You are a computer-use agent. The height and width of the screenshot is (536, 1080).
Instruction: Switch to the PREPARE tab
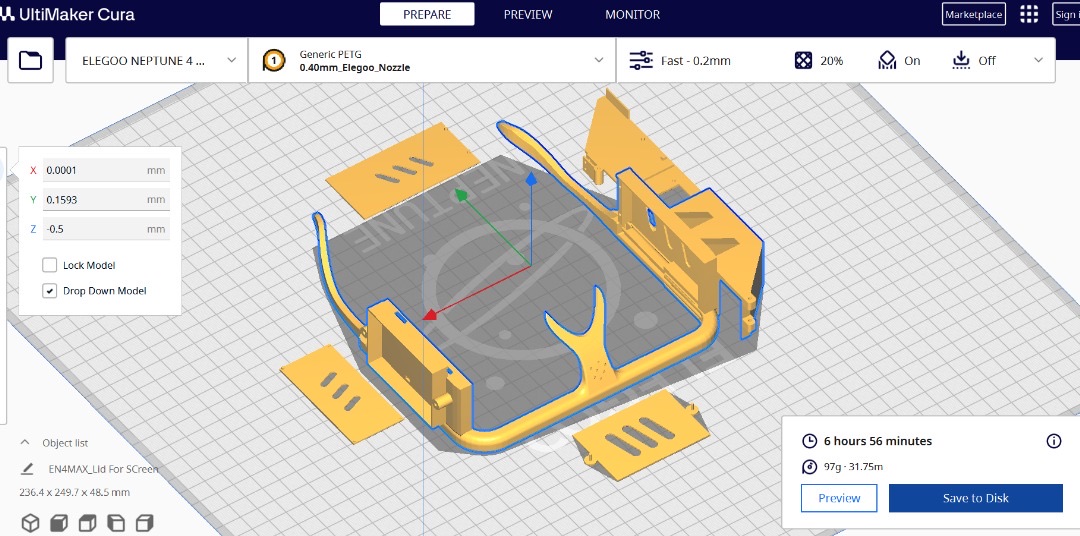(x=427, y=14)
